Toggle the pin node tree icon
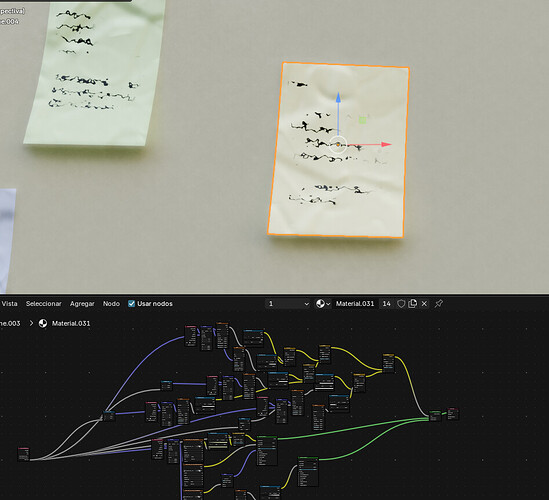The width and height of the screenshot is (549, 500). point(438,304)
